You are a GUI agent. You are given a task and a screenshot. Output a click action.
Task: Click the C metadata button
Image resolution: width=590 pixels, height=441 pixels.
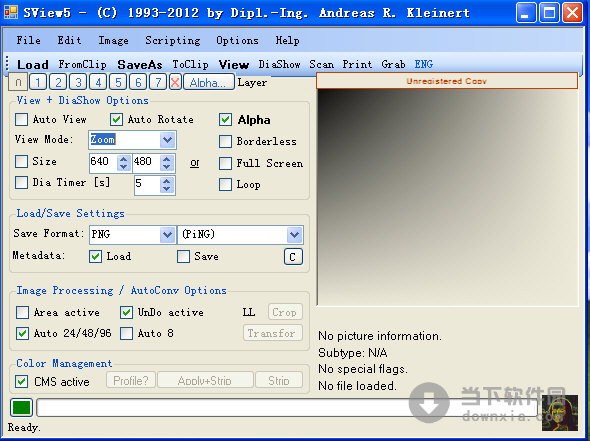(293, 257)
